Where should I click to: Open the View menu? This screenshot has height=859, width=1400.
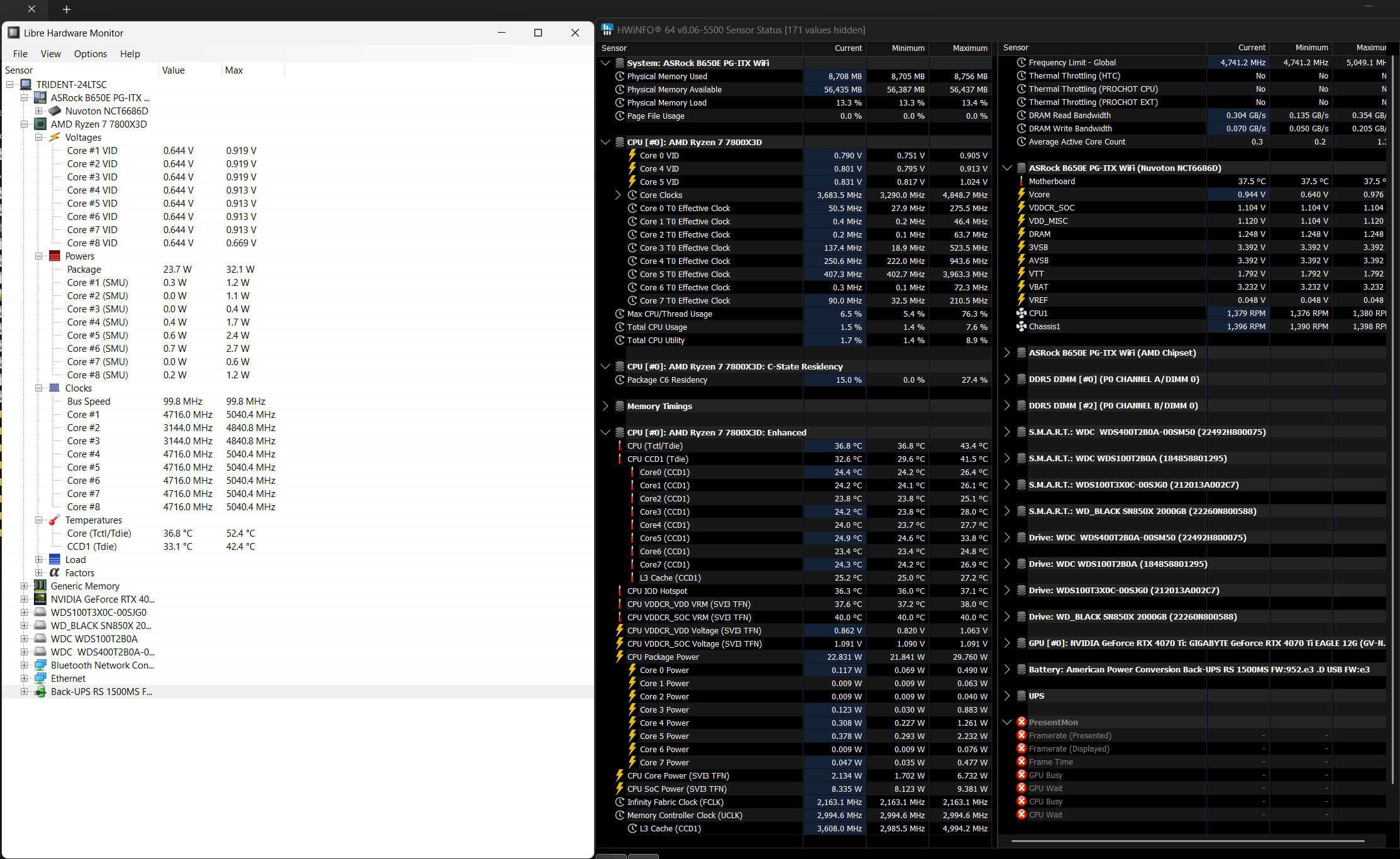click(x=51, y=53)
